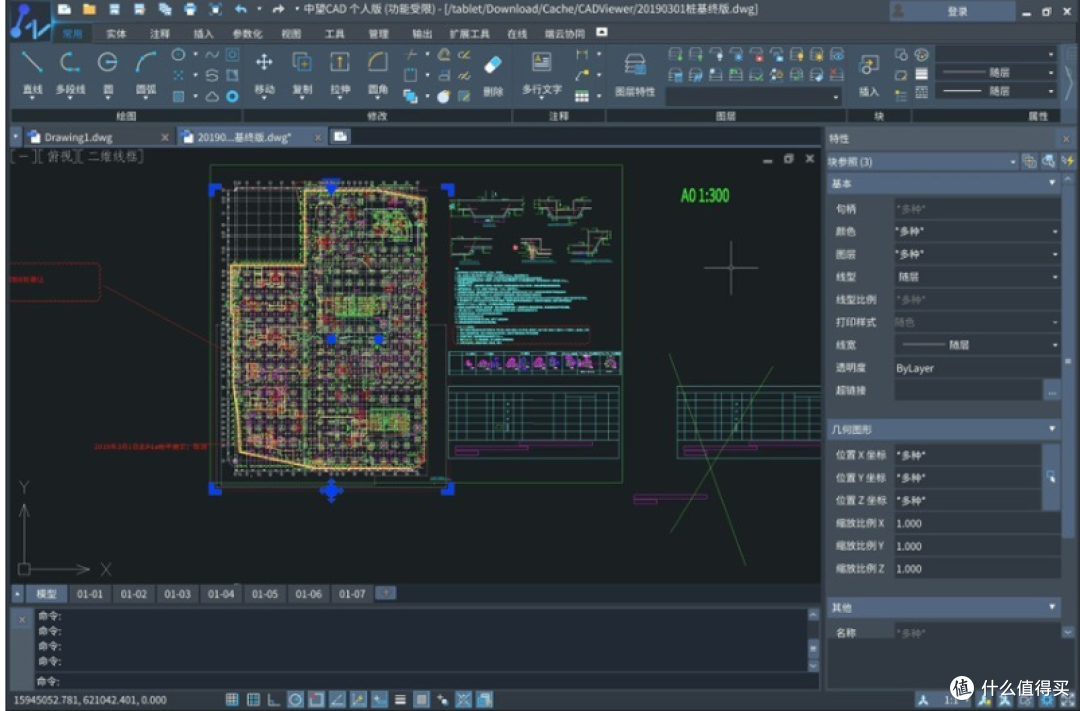Choose the 圆角 (Fillet) tool
The width and height of the screenshot is (1080, 711).
tap(377, 72)
